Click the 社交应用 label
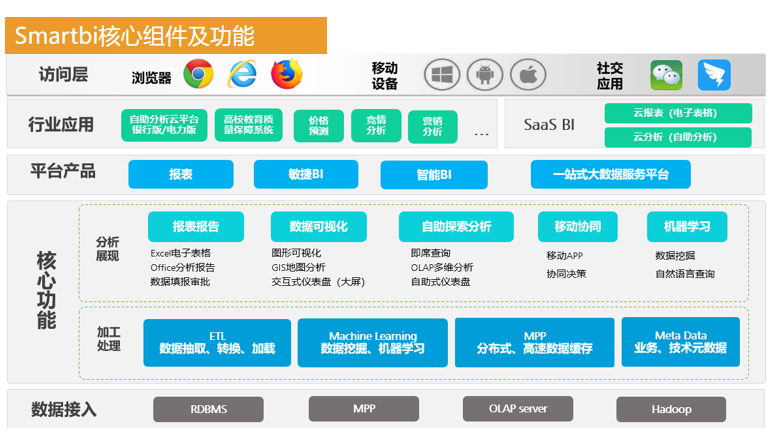The width and height of the screenshot is (778, 438). 610,76
